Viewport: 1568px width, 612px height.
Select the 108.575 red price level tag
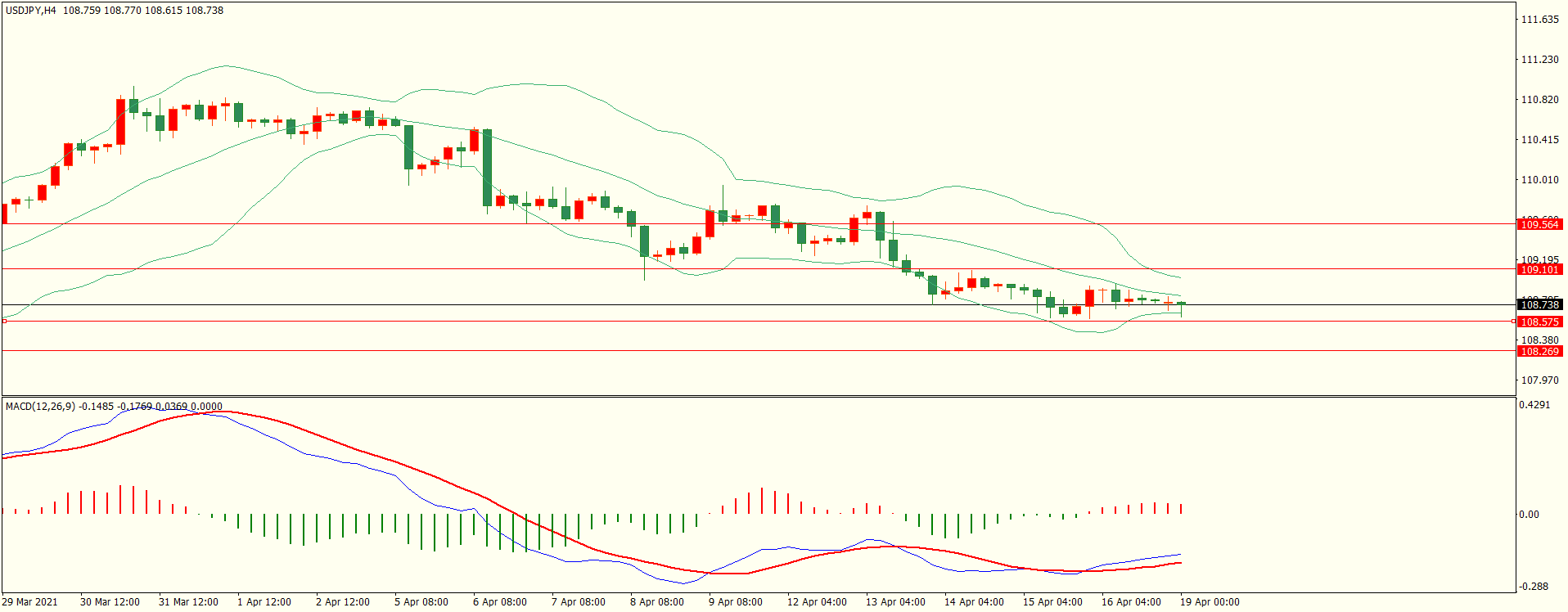click(x=1539, y=322)
